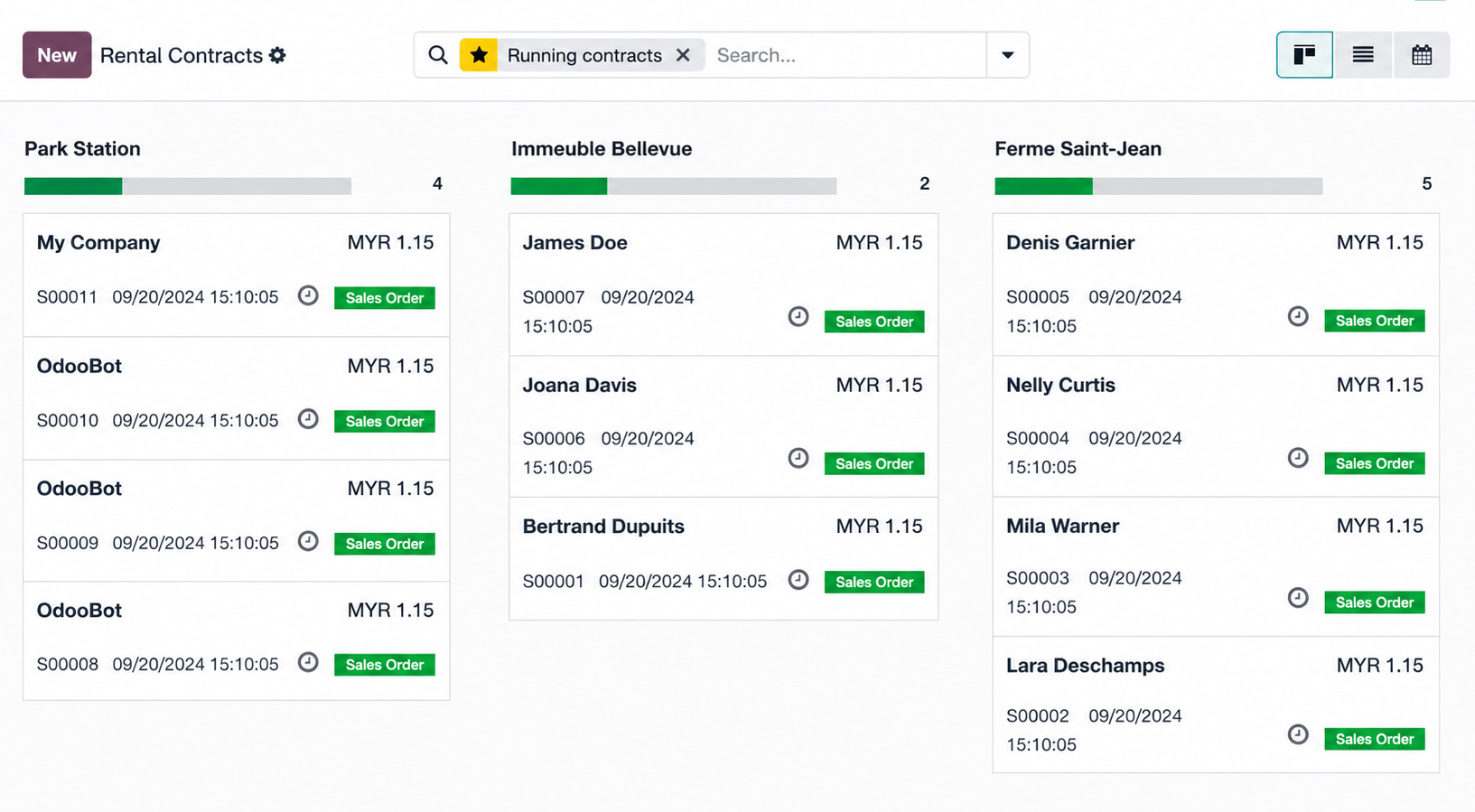Open the Joana Davis contract card

coord(579,385)
